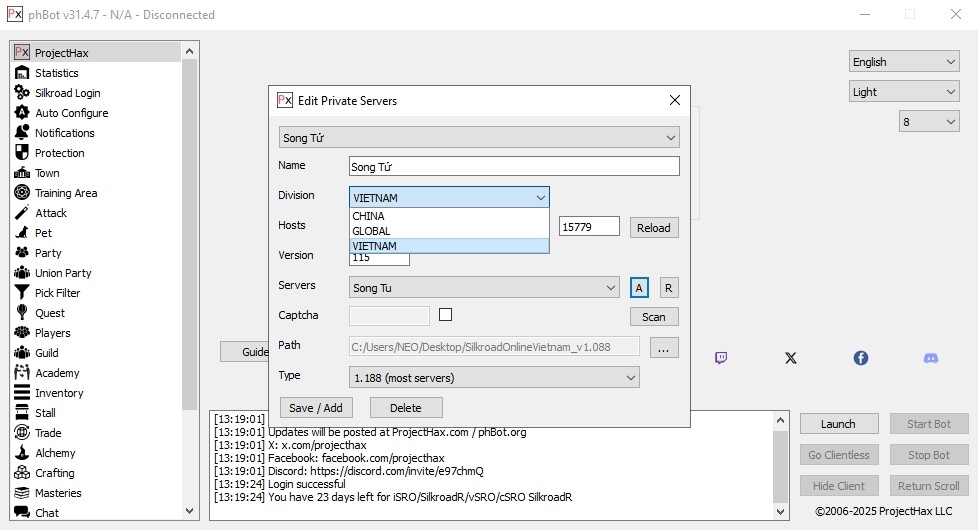978x530 pixels.
Task: Open Protection settings in sidebar
Action: (59, 153)
